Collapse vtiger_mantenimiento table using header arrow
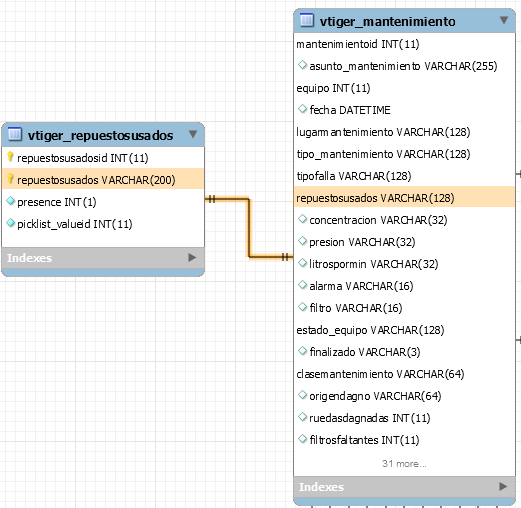The image size is (521, 508). (x=504, y=20)
